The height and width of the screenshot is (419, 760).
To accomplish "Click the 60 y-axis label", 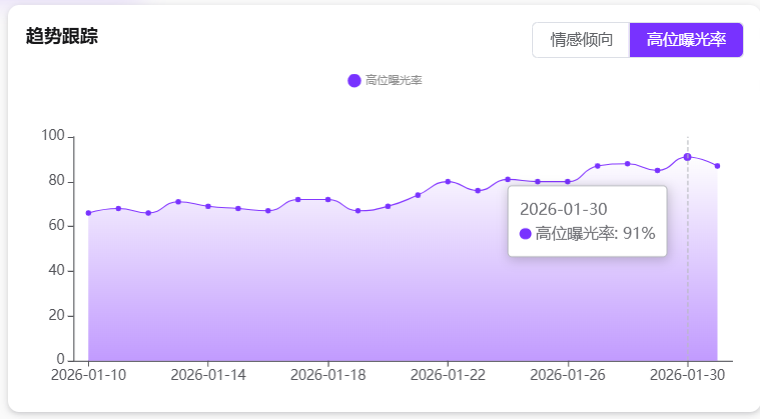I will pos(57,226).
